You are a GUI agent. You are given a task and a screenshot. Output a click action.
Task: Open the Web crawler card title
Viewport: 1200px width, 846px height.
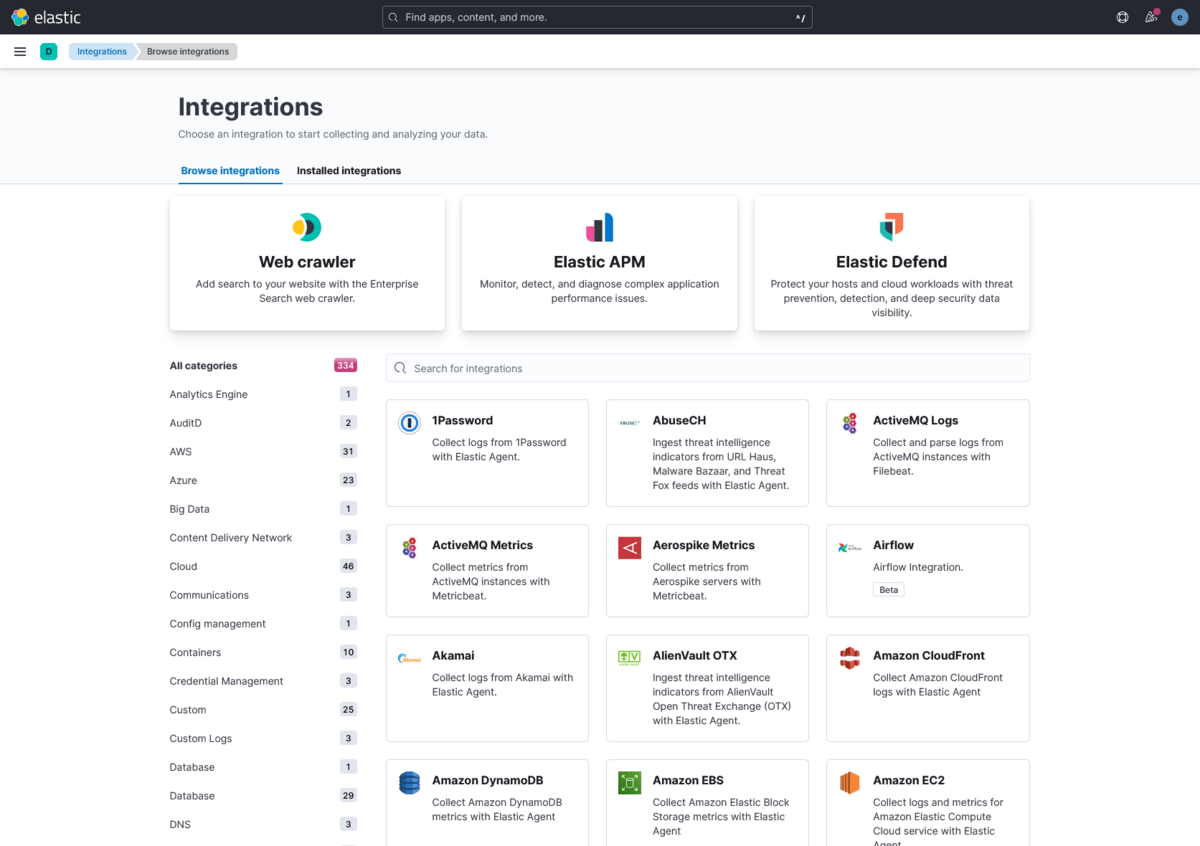click(307, 262)
